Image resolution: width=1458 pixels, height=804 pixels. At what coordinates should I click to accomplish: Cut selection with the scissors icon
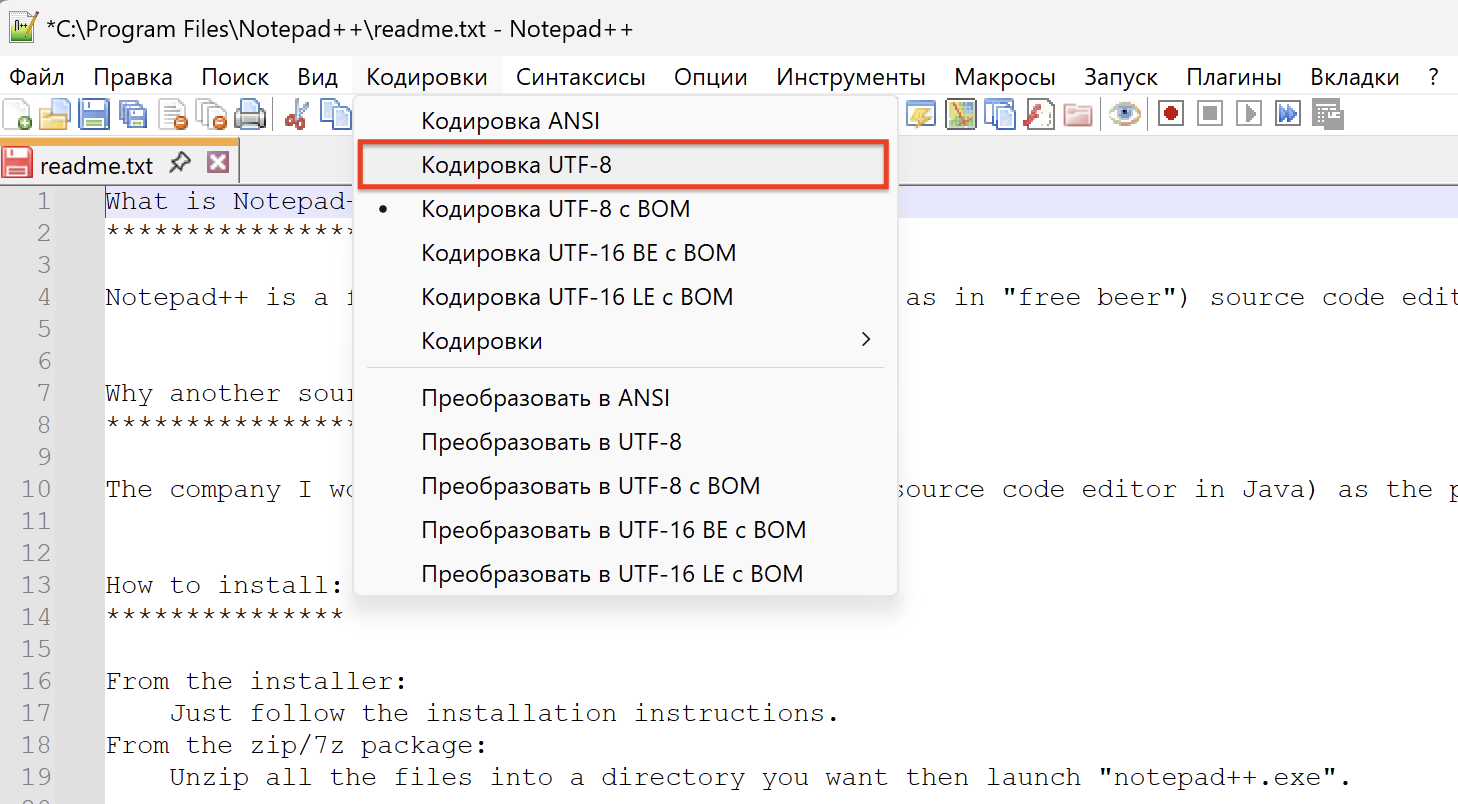click(295, 115)
